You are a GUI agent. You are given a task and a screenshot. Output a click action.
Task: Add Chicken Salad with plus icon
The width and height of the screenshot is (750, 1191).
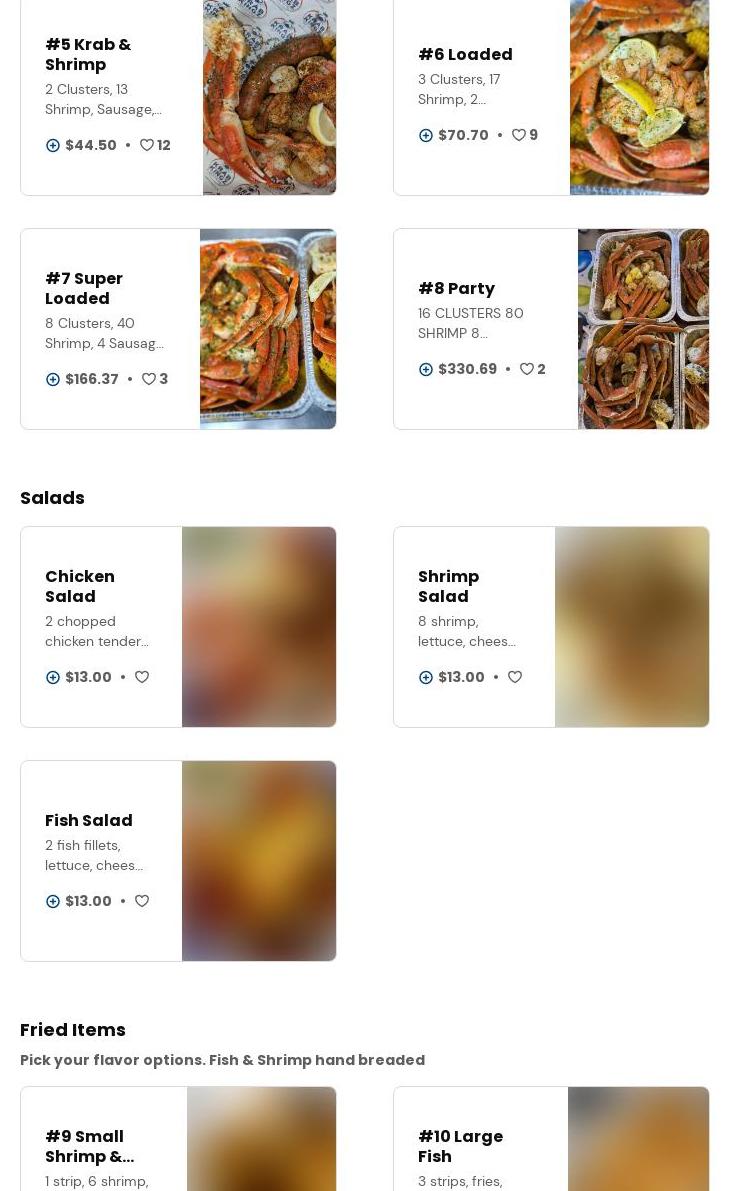tap(52, 678)
